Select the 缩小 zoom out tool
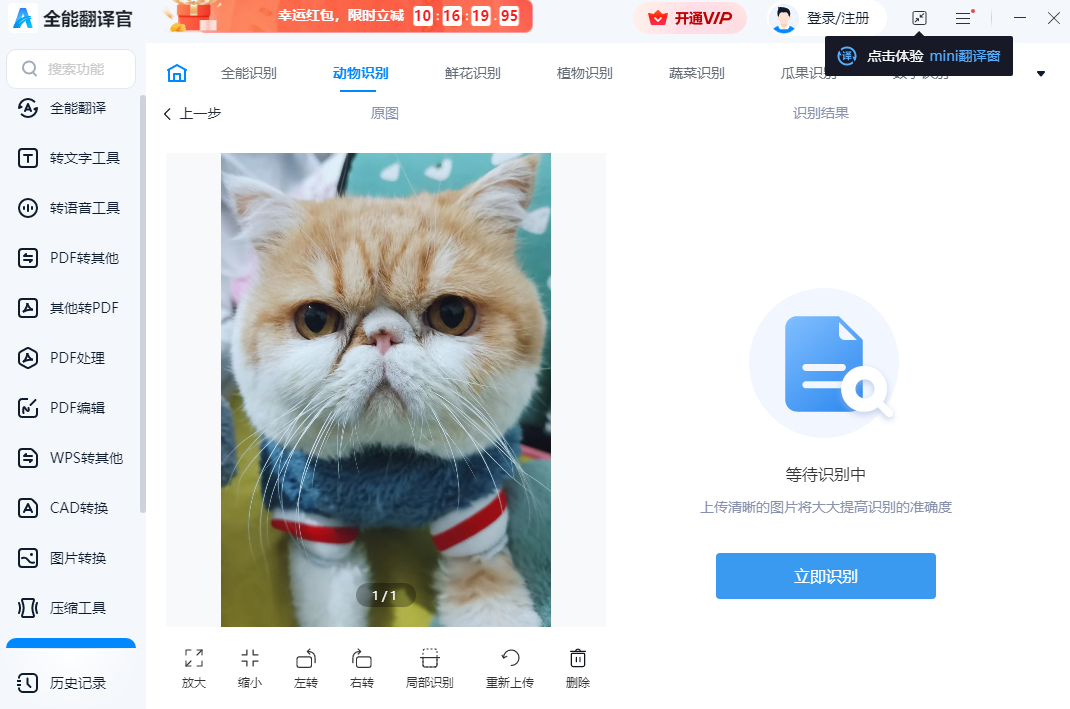The height and width of the screenshot is (709, 1070). (x=249, y=666)
